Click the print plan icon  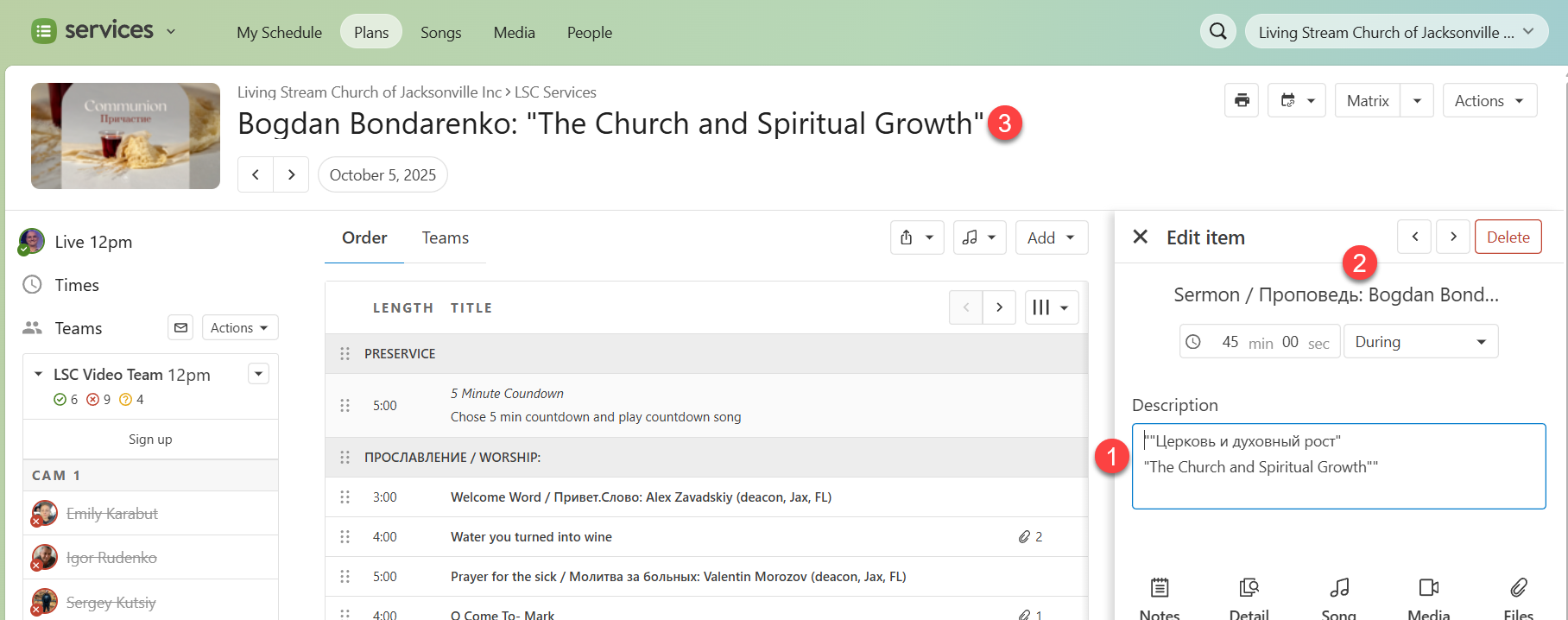coord(1242,100)
